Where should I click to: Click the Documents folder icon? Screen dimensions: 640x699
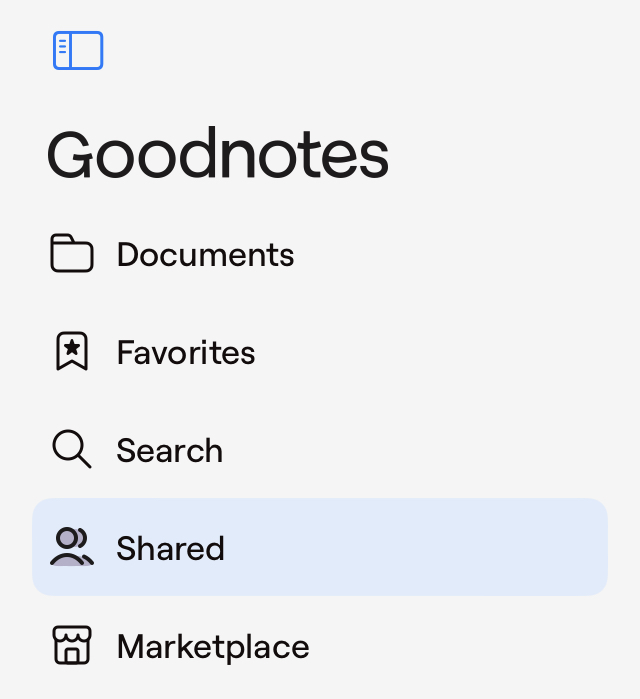(x=72, y=254)
